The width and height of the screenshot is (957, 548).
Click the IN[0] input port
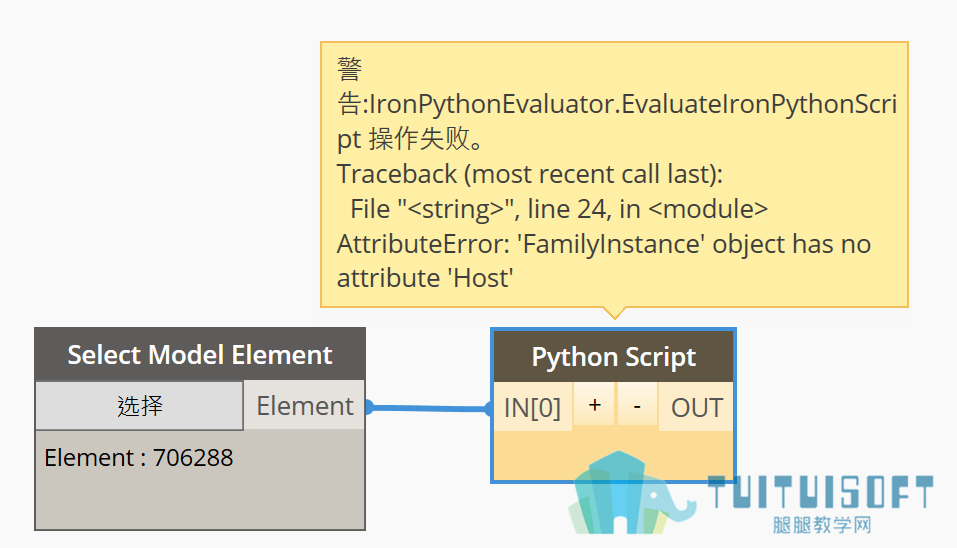(x=532, y=407)
